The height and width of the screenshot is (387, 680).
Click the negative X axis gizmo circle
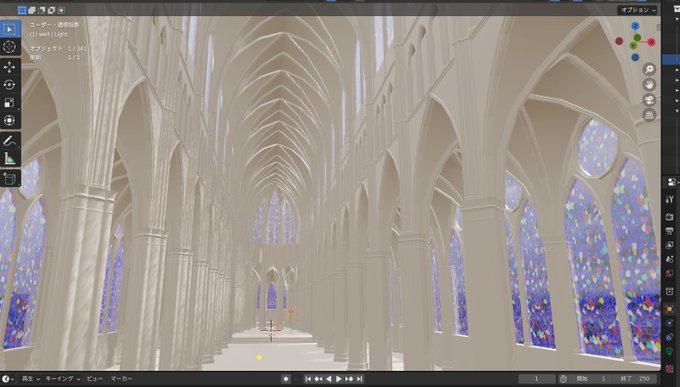(619, 41)
